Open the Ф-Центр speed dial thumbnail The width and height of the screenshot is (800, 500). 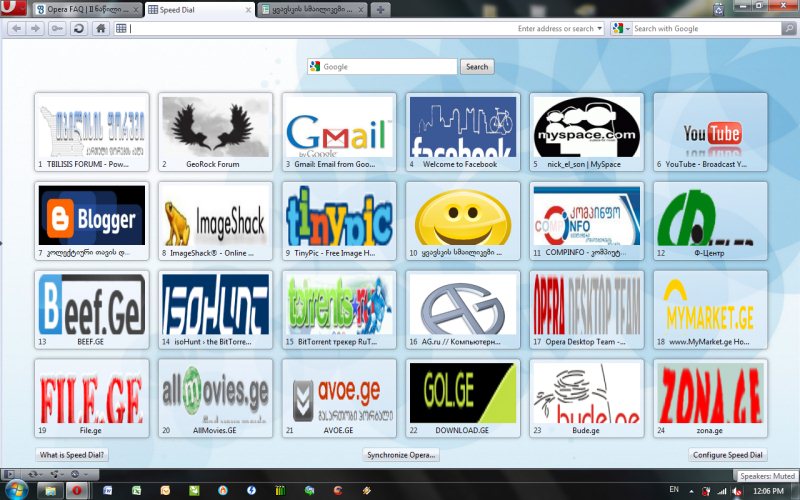coord(710,220)
